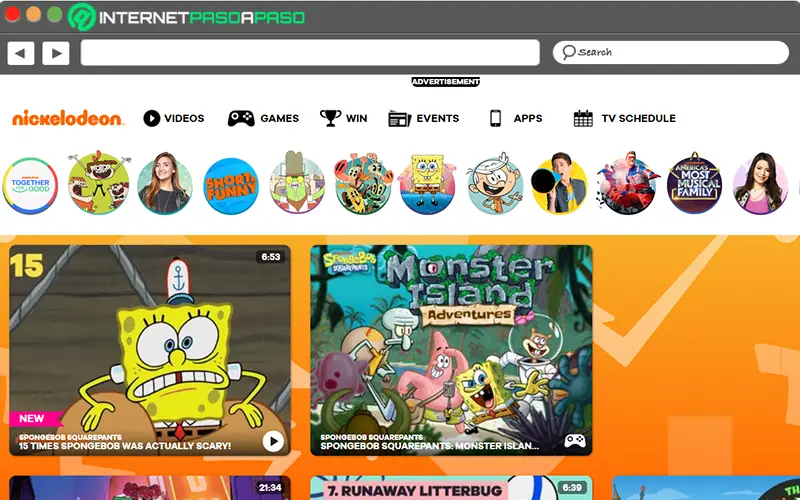The height and width of the screenshot is (500, 800).
Task: Open the red superhero show circle
Action: [x=628, y=185]
